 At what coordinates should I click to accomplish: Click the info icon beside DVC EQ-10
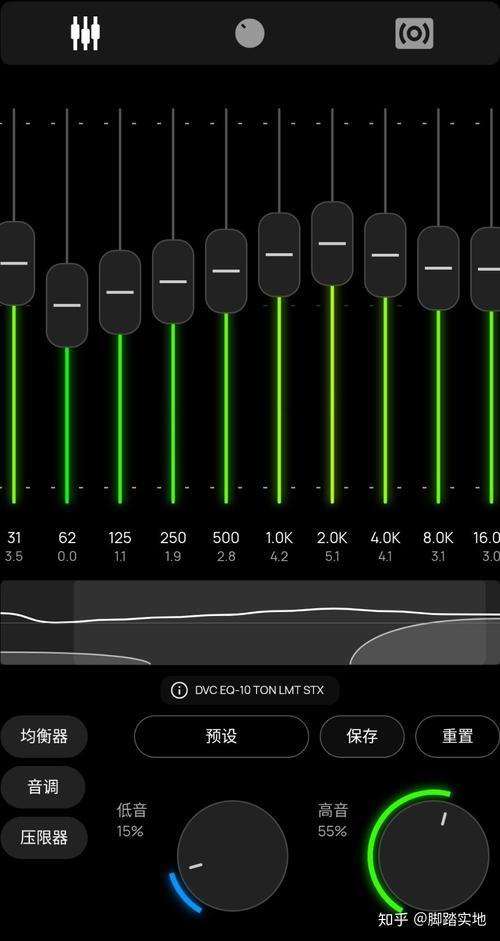[x=179, y=690]
